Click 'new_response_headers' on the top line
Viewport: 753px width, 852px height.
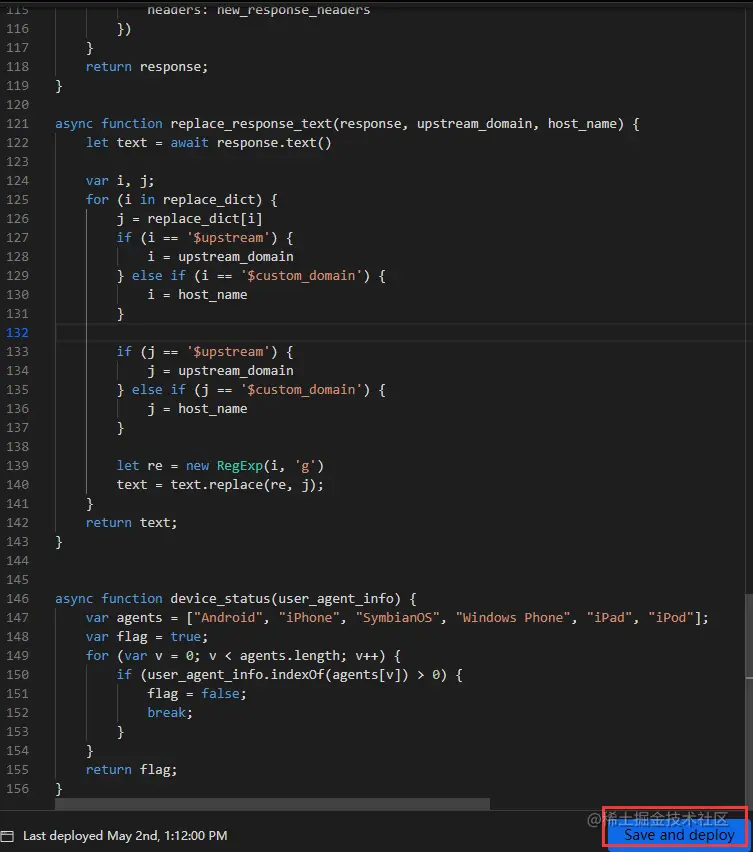(x=293, y=10)
